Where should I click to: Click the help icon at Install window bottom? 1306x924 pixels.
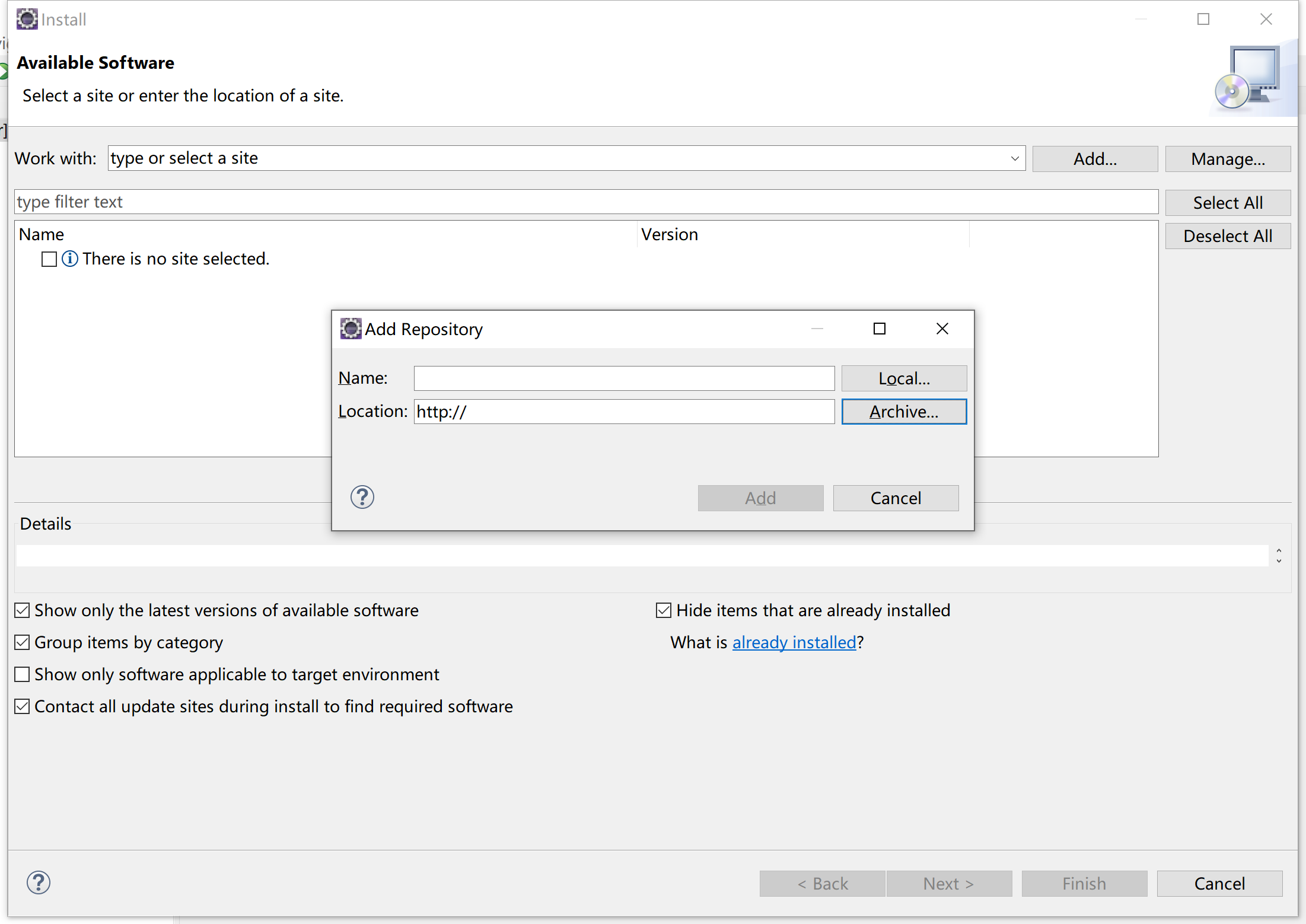point(39,882)
